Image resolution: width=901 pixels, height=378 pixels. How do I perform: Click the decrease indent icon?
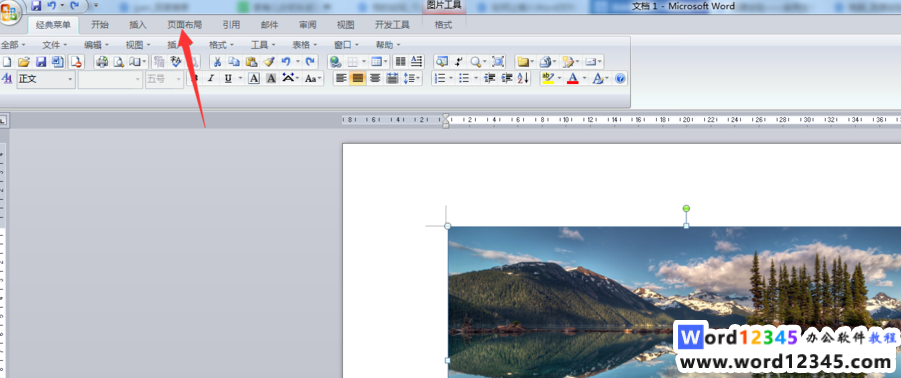click(x=490, y=78)
